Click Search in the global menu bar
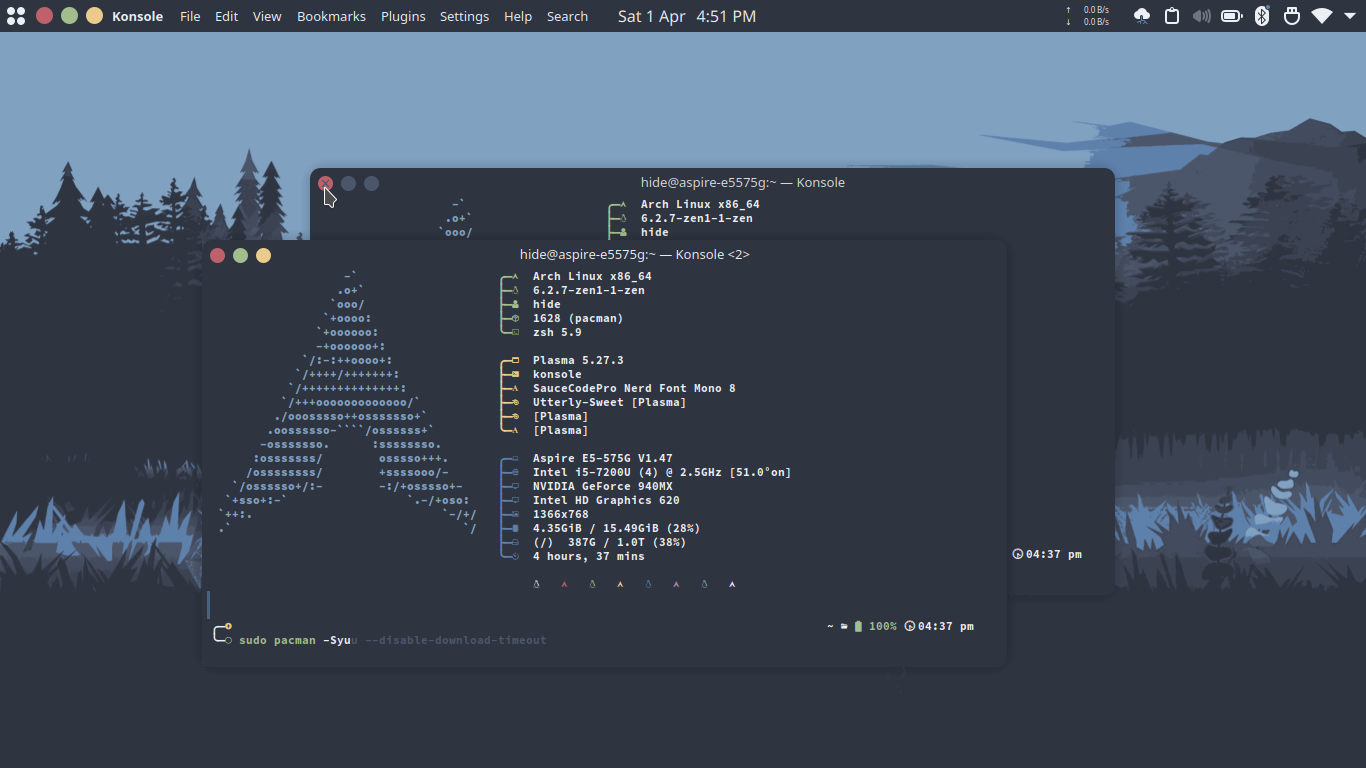The width and height of the screenshot is (1366, 768). [567, 16]
